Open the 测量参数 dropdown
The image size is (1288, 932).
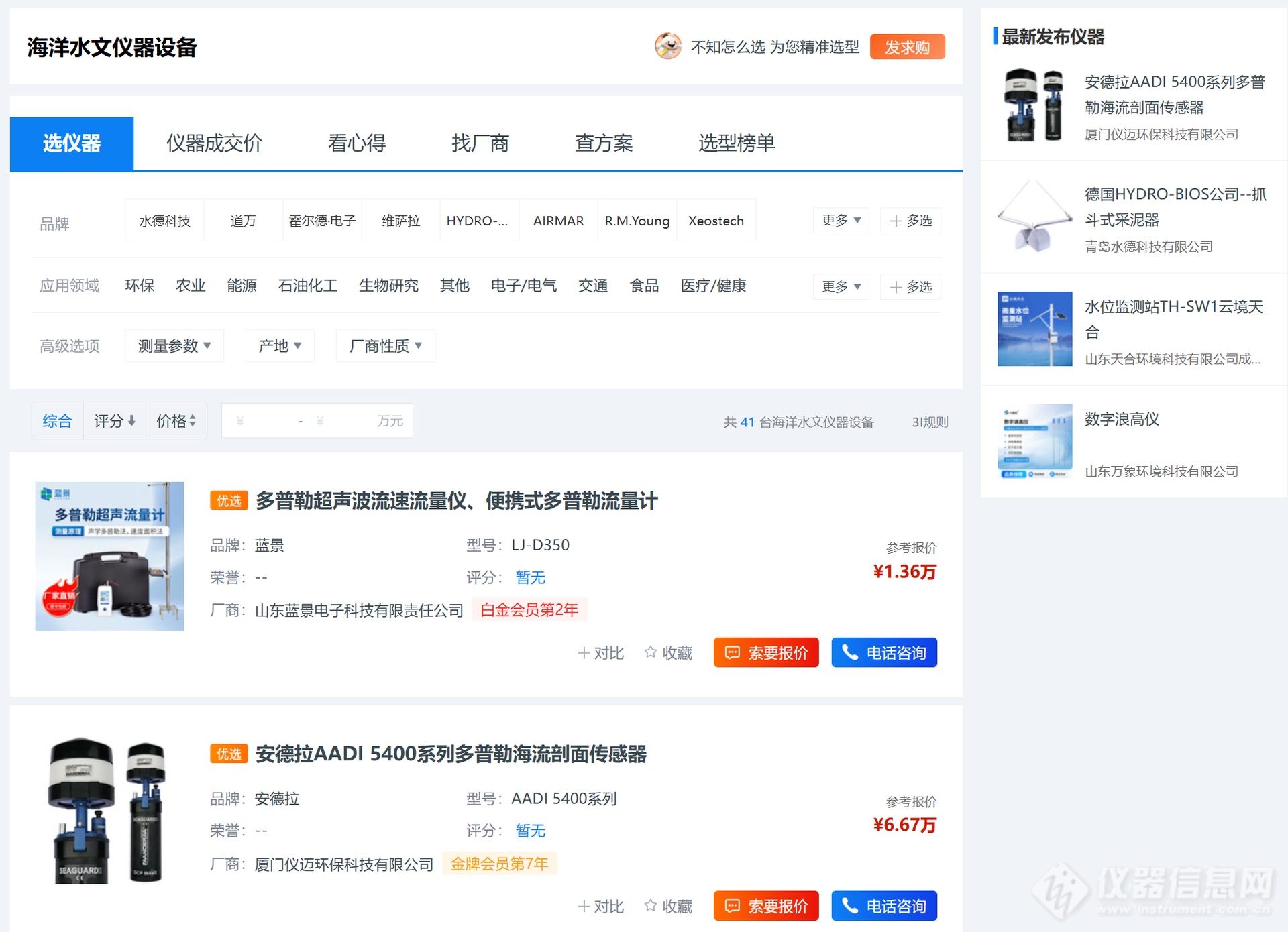174,346
